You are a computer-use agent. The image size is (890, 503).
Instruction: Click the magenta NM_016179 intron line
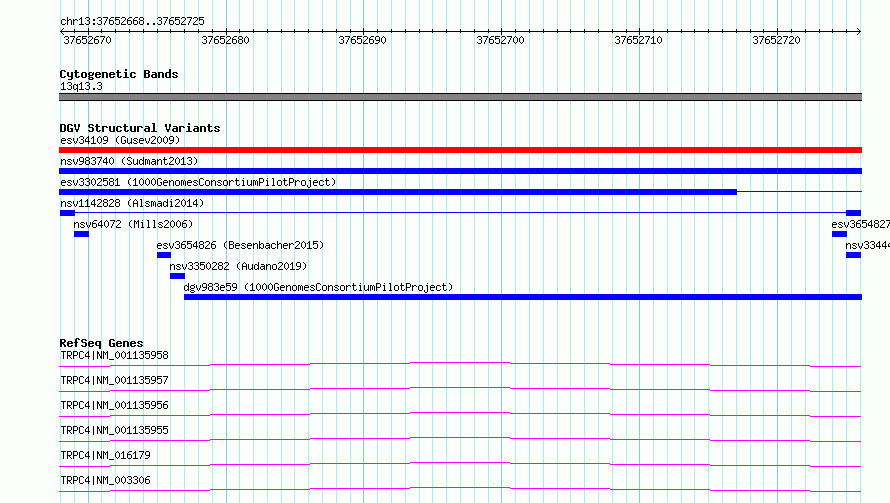(x=460, y=464)
